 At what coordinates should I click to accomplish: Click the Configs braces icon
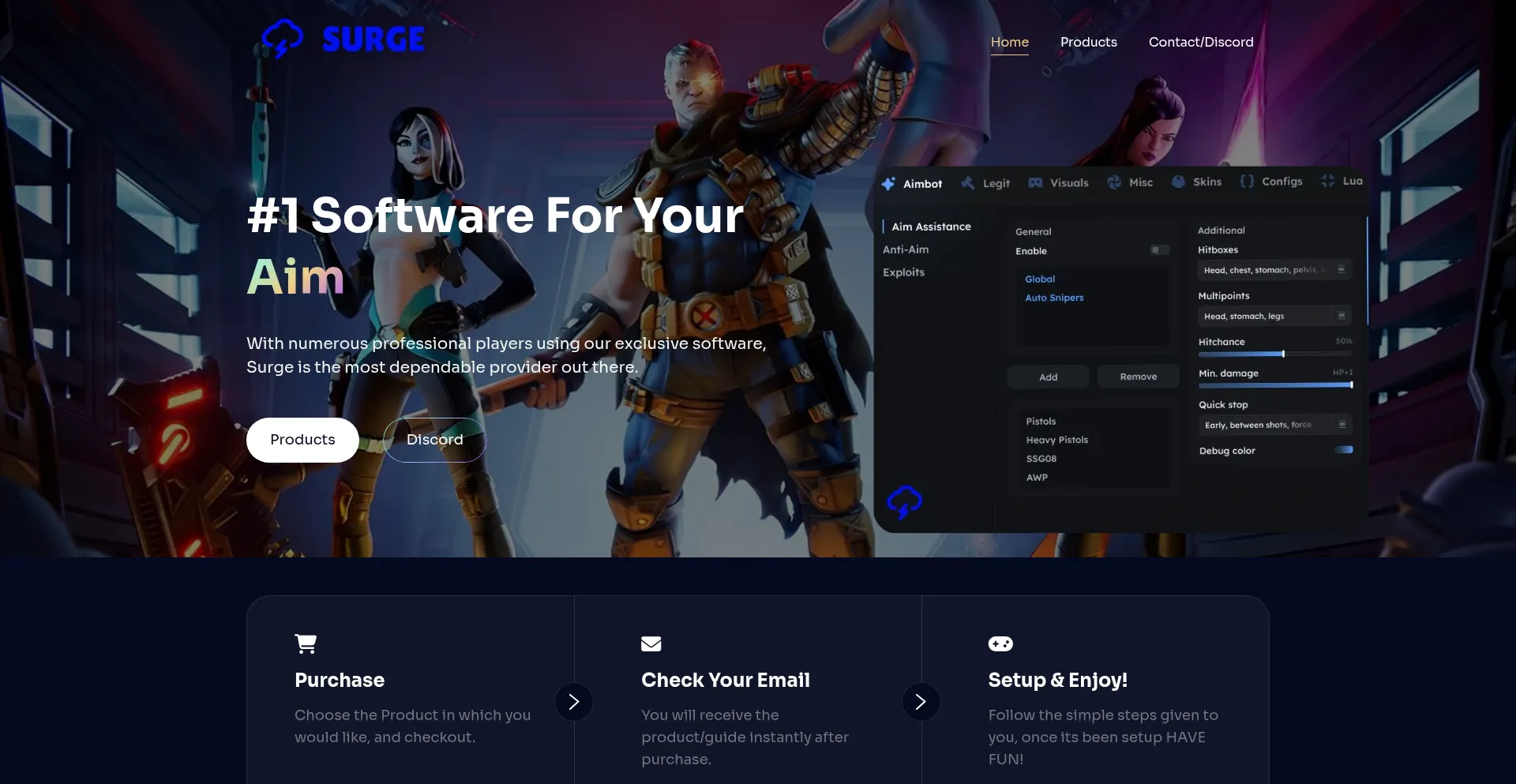pyautogui.click(x=1247, y=182)
